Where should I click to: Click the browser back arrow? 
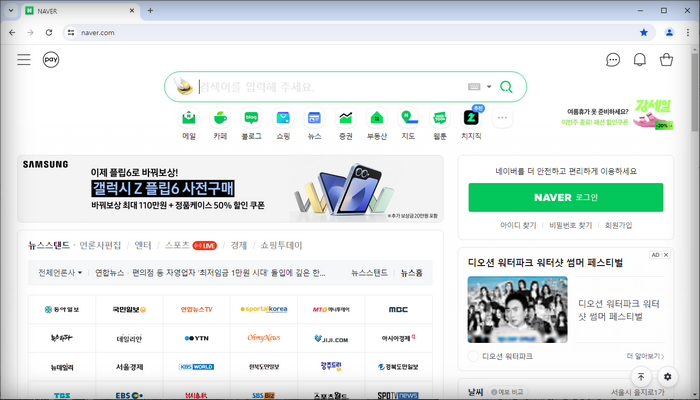coord(12,33)
